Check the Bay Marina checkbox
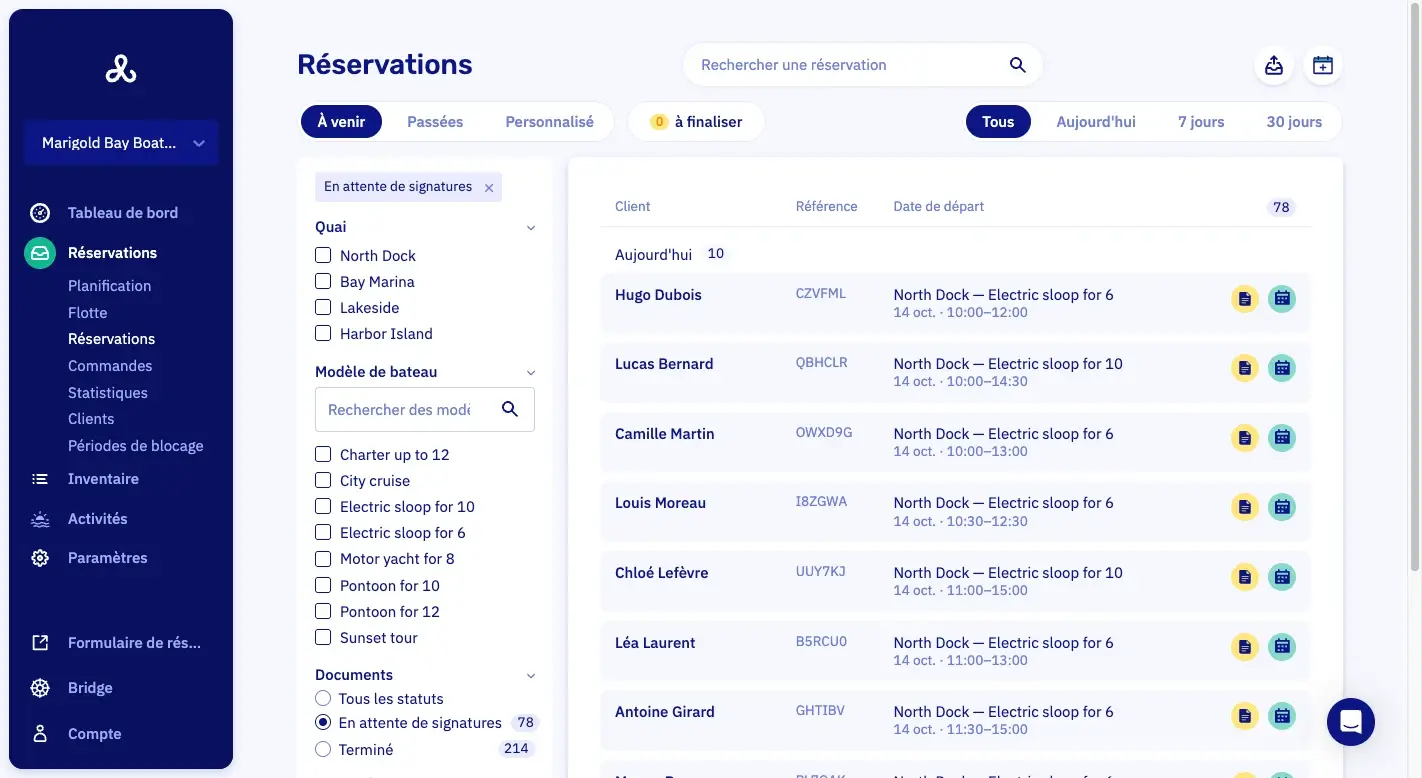This screenshot has height=778, width=1422. pyautogui.click(x=323, y=281)
